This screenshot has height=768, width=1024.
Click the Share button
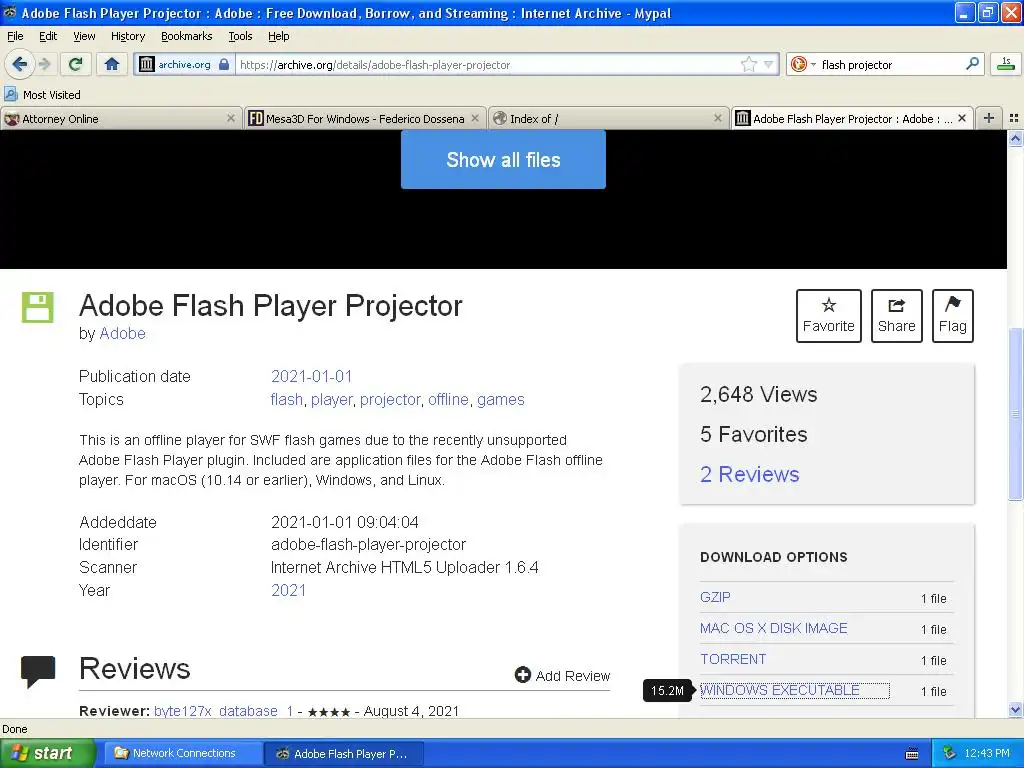tap(896, 315)
